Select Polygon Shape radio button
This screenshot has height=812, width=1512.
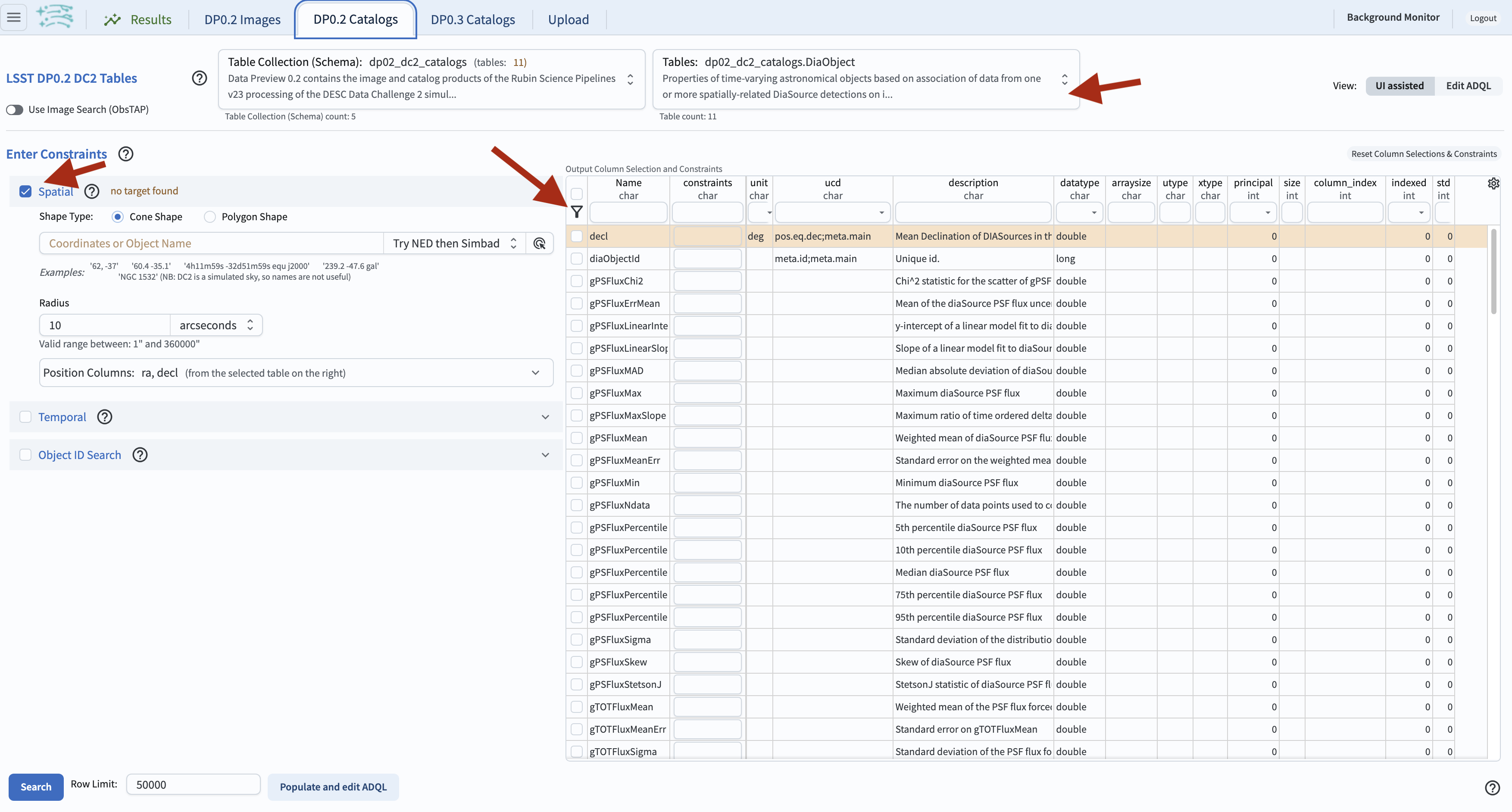(210, 217)
